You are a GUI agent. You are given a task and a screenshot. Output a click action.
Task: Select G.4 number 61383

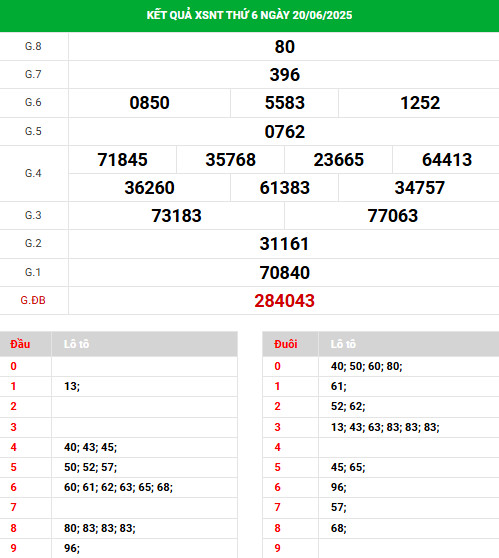point(284,188)
